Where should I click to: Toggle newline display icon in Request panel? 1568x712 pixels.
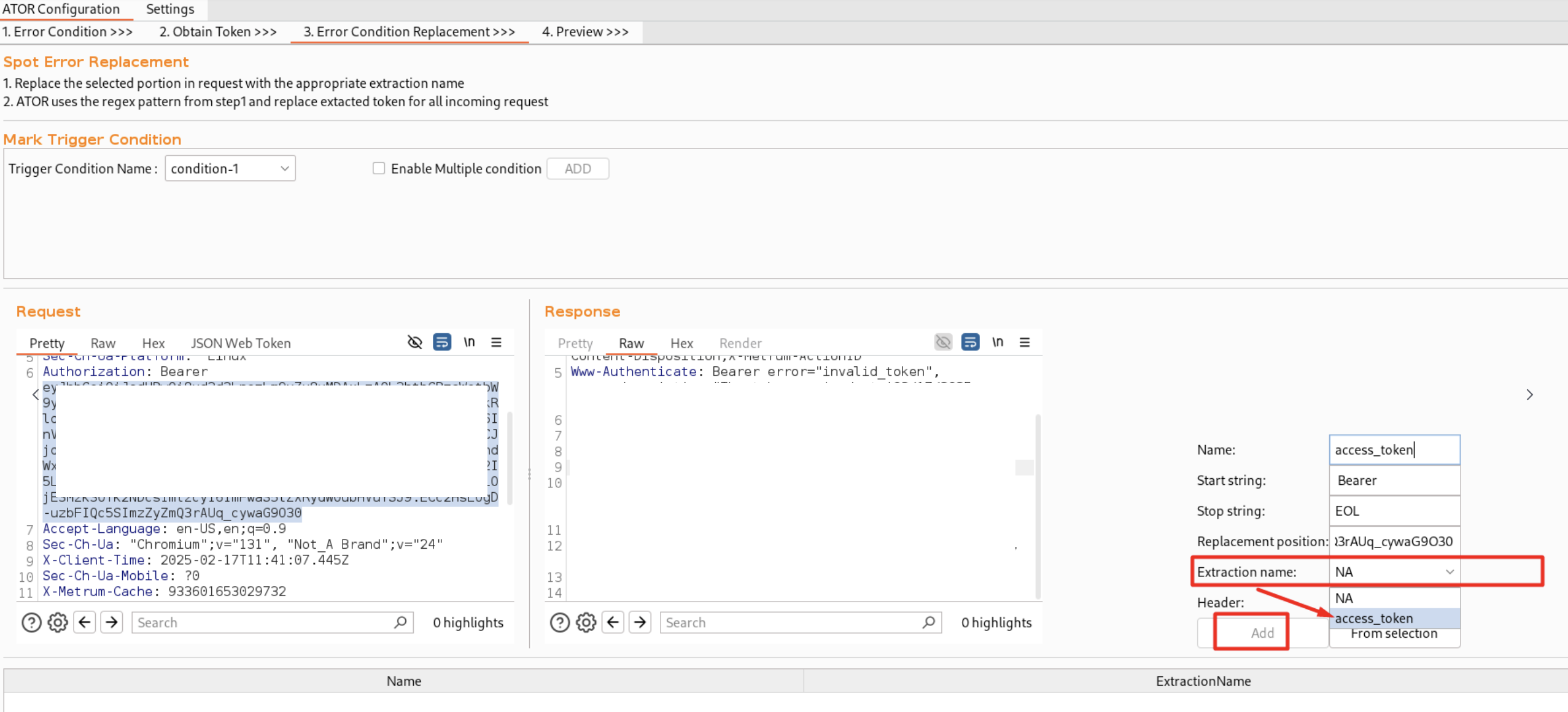(x=469, y=342)
